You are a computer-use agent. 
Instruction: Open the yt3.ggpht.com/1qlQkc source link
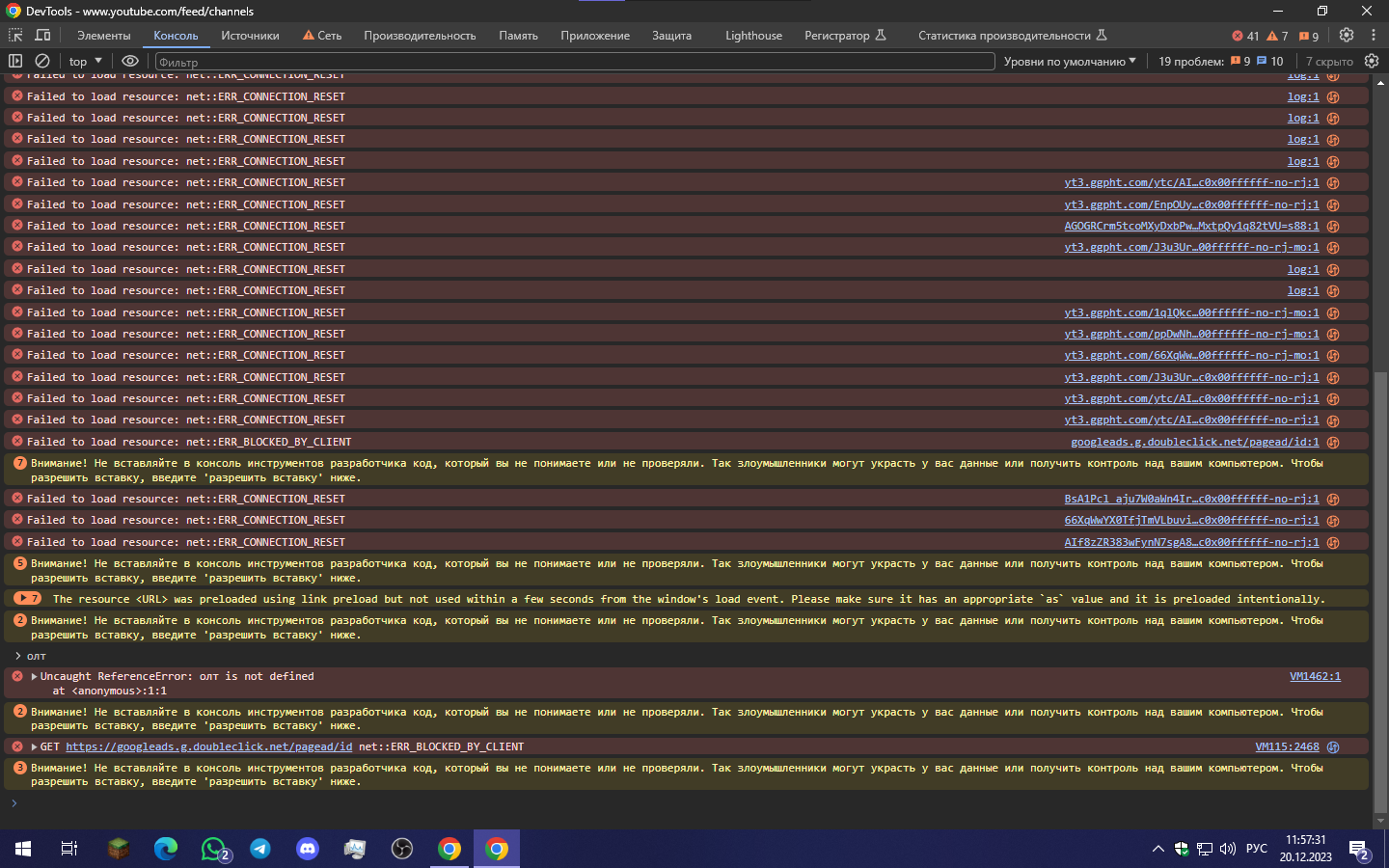(1191, 313)
